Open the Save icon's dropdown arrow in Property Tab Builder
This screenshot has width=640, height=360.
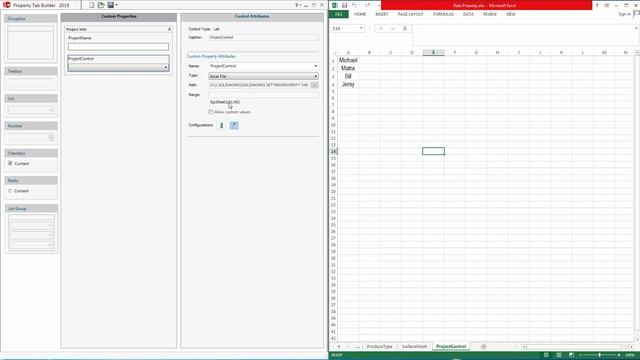click(x=116, y=5)
